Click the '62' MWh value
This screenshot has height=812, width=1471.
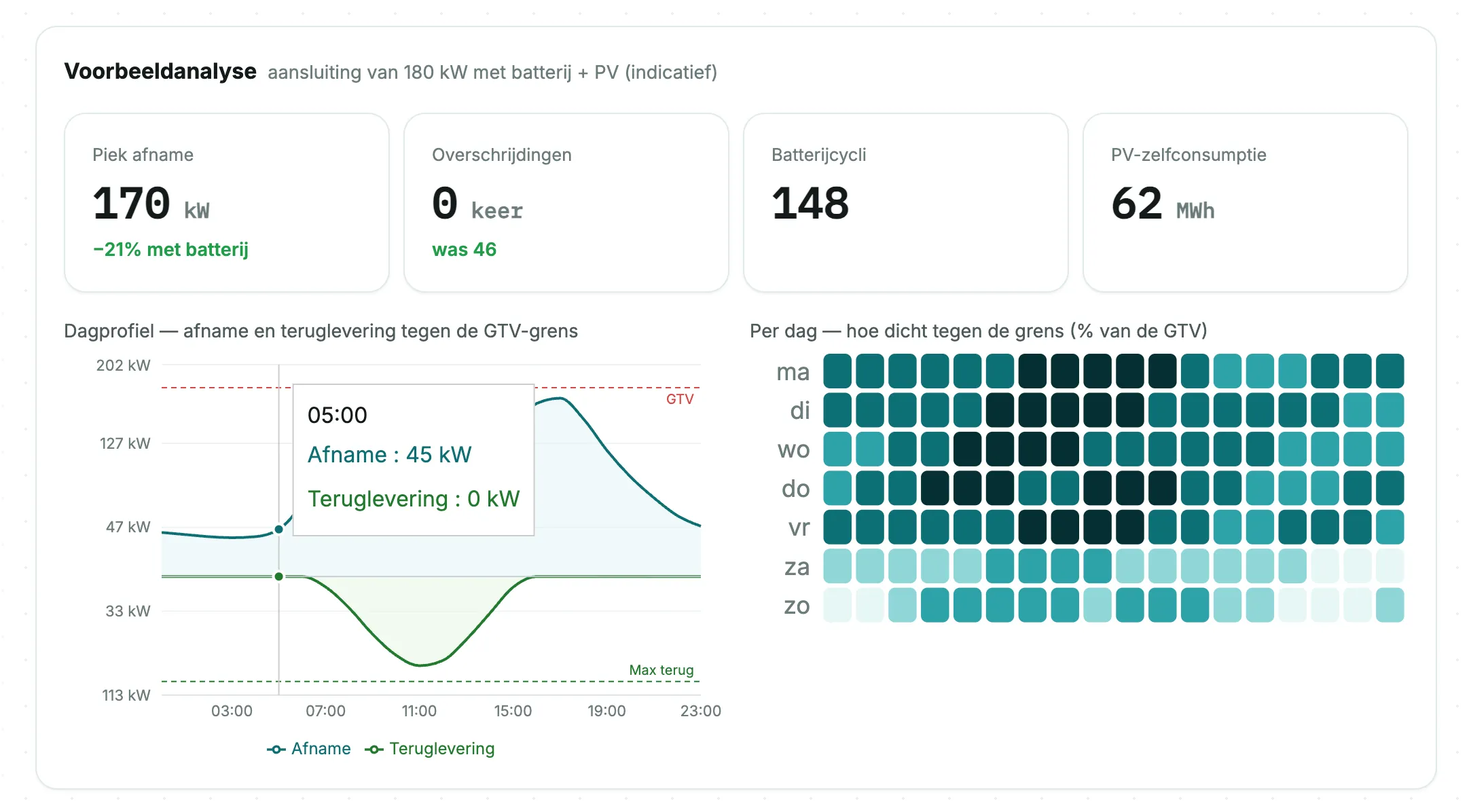pos(1137,203)
